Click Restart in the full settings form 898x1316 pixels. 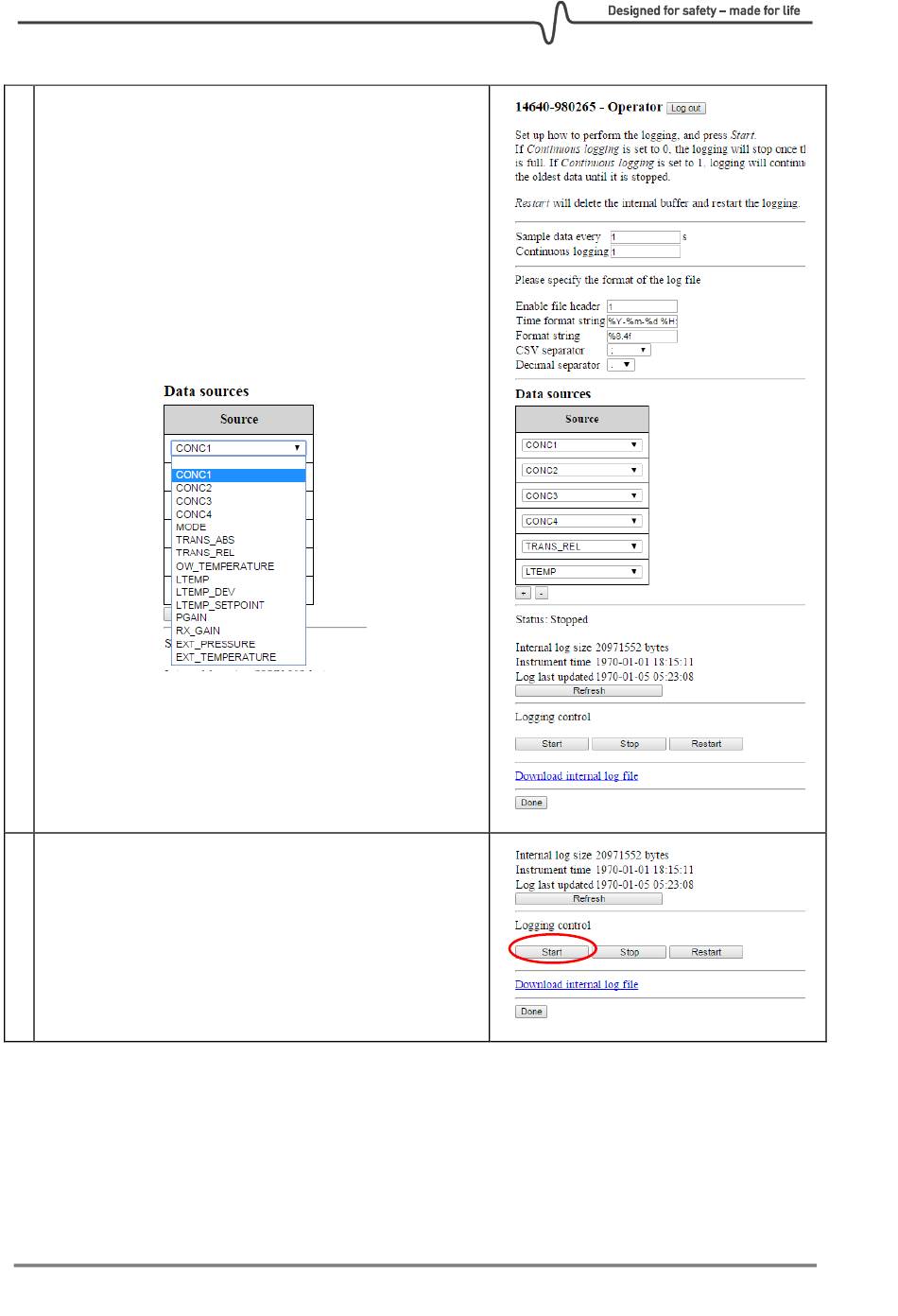pos(706,744)
